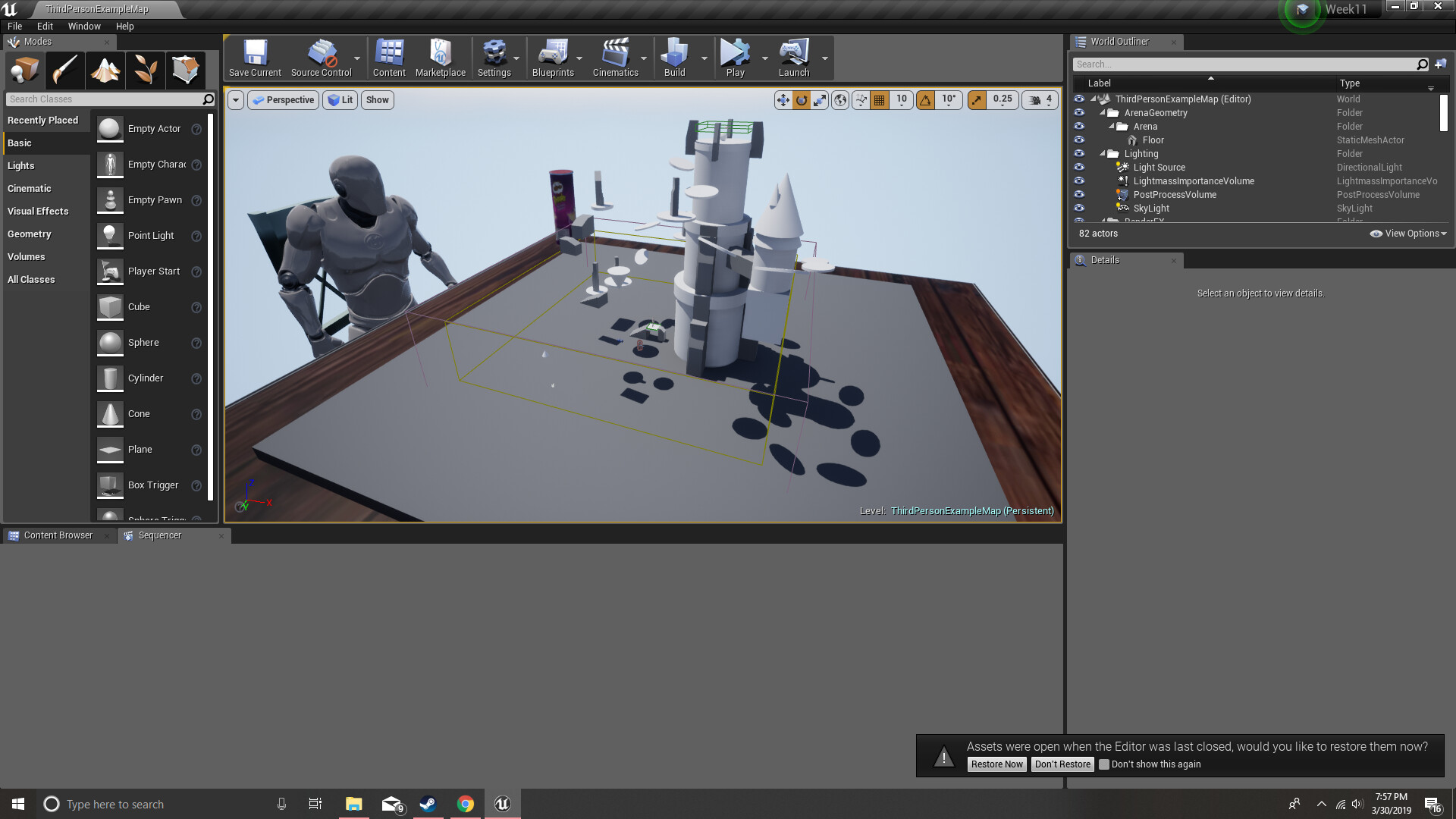Screen dimensions: 1456x819
Task: Toggle world/local coordinate globe icon
Action: 840,100
